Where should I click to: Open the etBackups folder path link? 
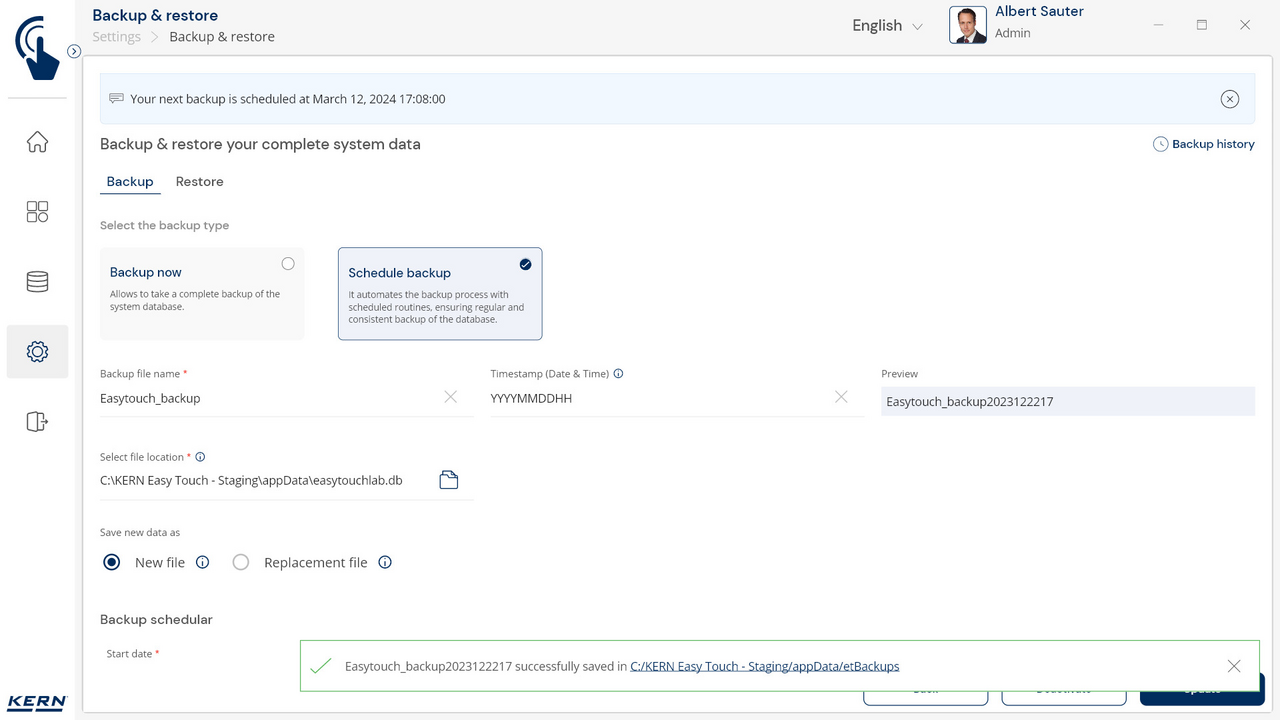click(764, 666)
